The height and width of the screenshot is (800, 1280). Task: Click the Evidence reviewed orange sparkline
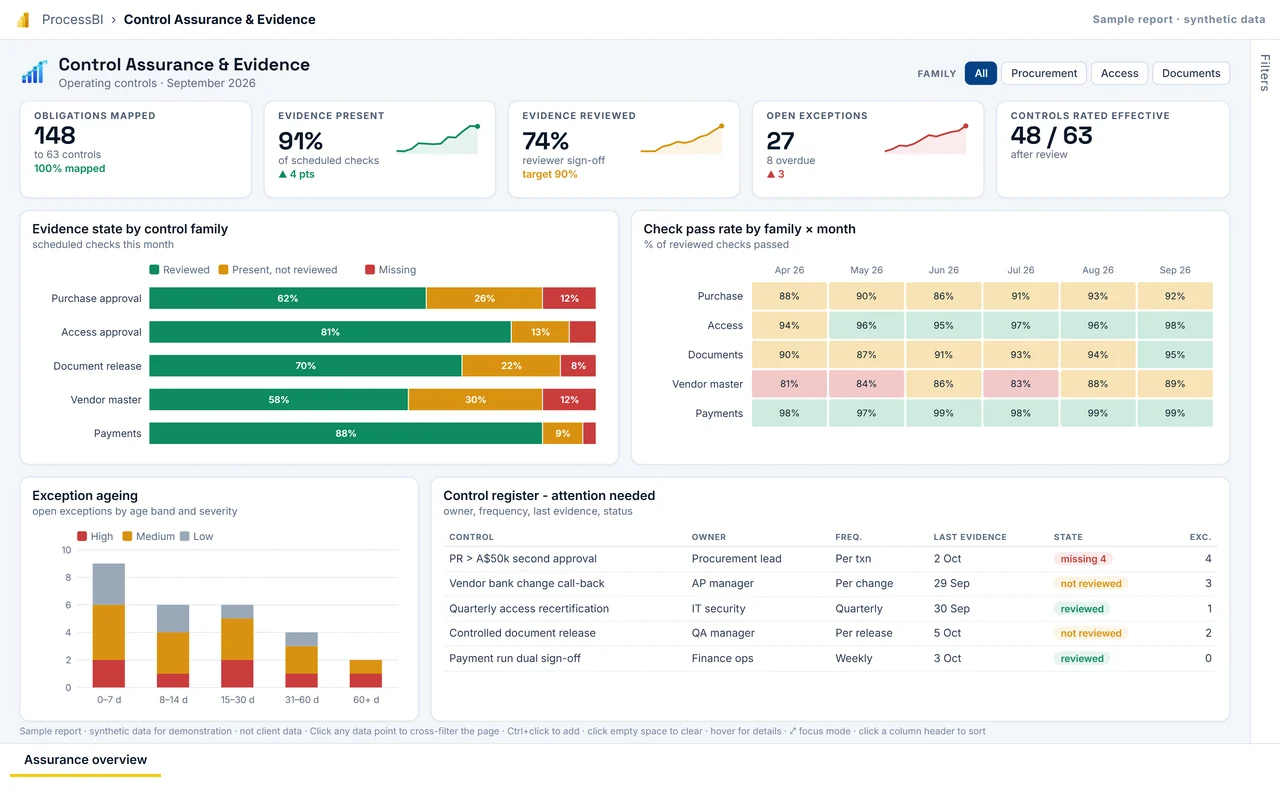click(x=682, y=139)
